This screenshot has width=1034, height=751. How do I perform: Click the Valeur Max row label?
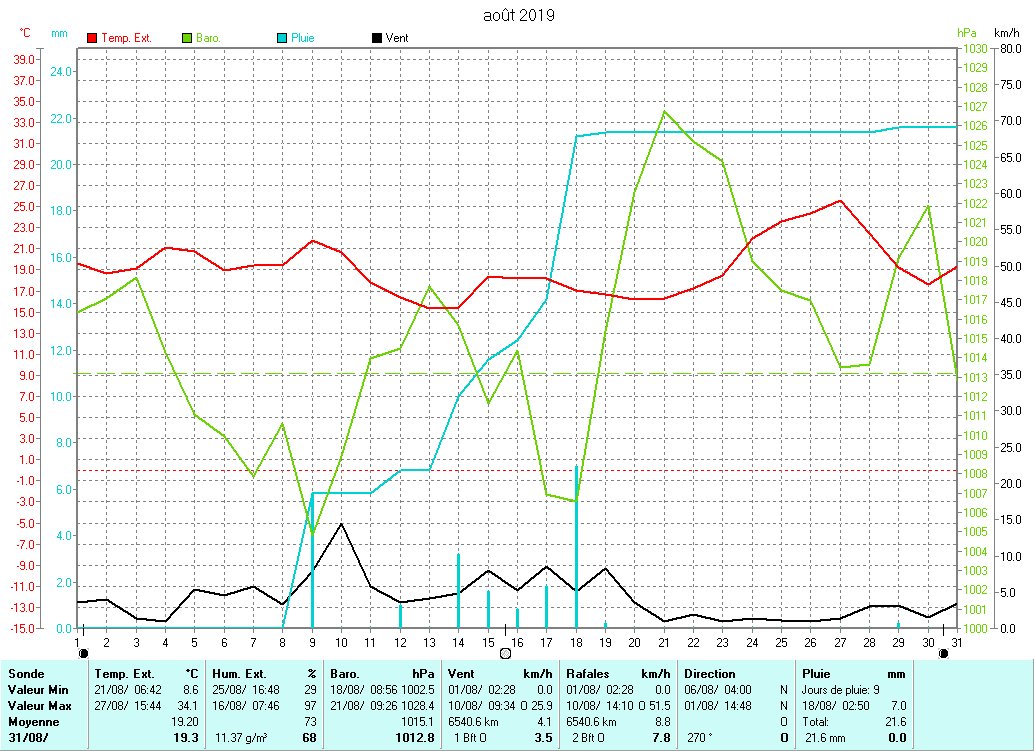pyautogui.click(x=38, y=706)
